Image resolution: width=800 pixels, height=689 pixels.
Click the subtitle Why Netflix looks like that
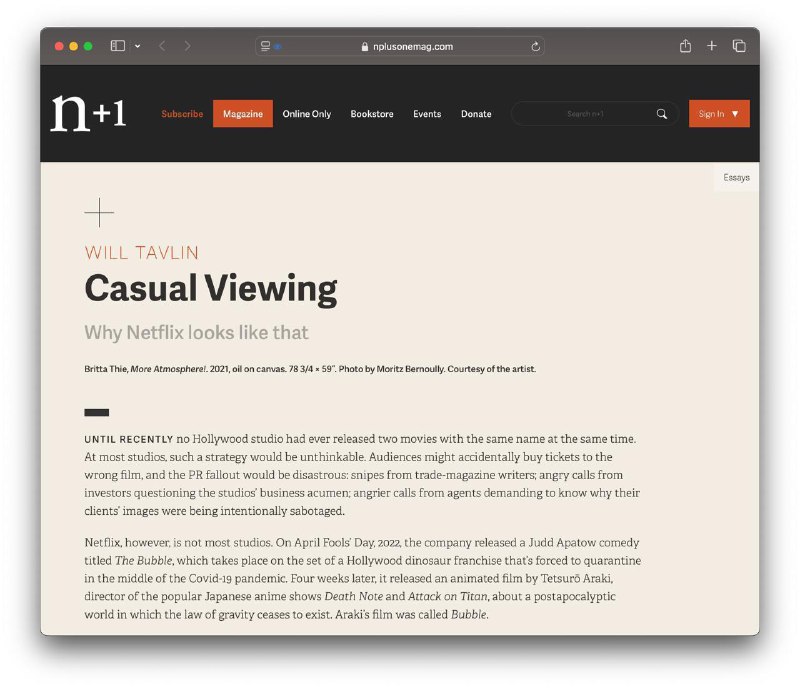[196, 333]
